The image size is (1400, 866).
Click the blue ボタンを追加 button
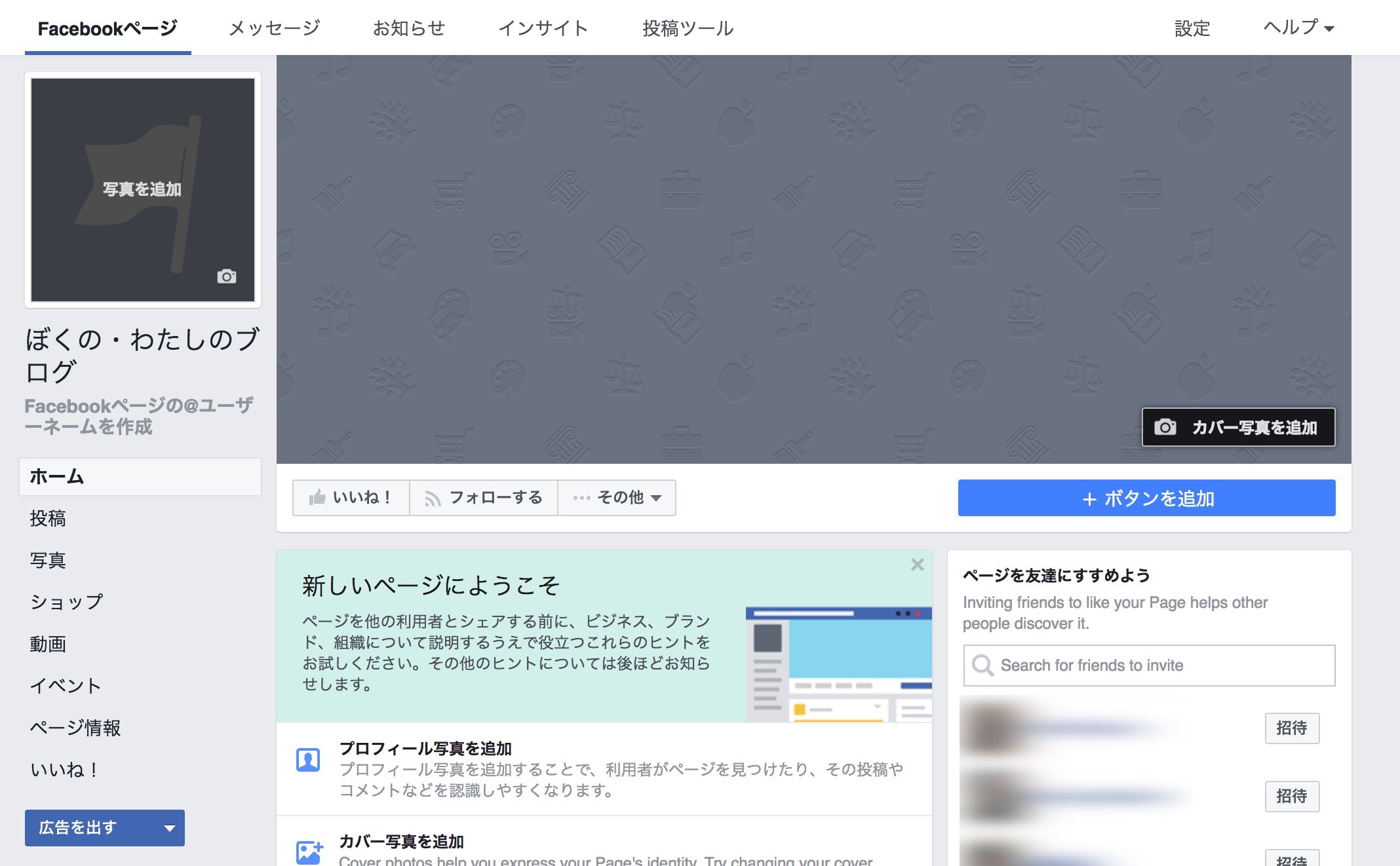pos(1146,498)
